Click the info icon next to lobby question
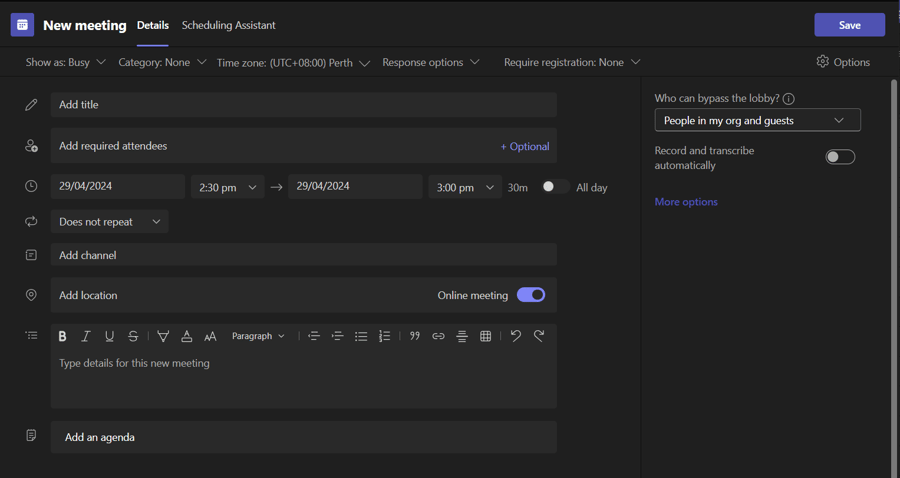 pyautogui.click(x=789, y=99)
